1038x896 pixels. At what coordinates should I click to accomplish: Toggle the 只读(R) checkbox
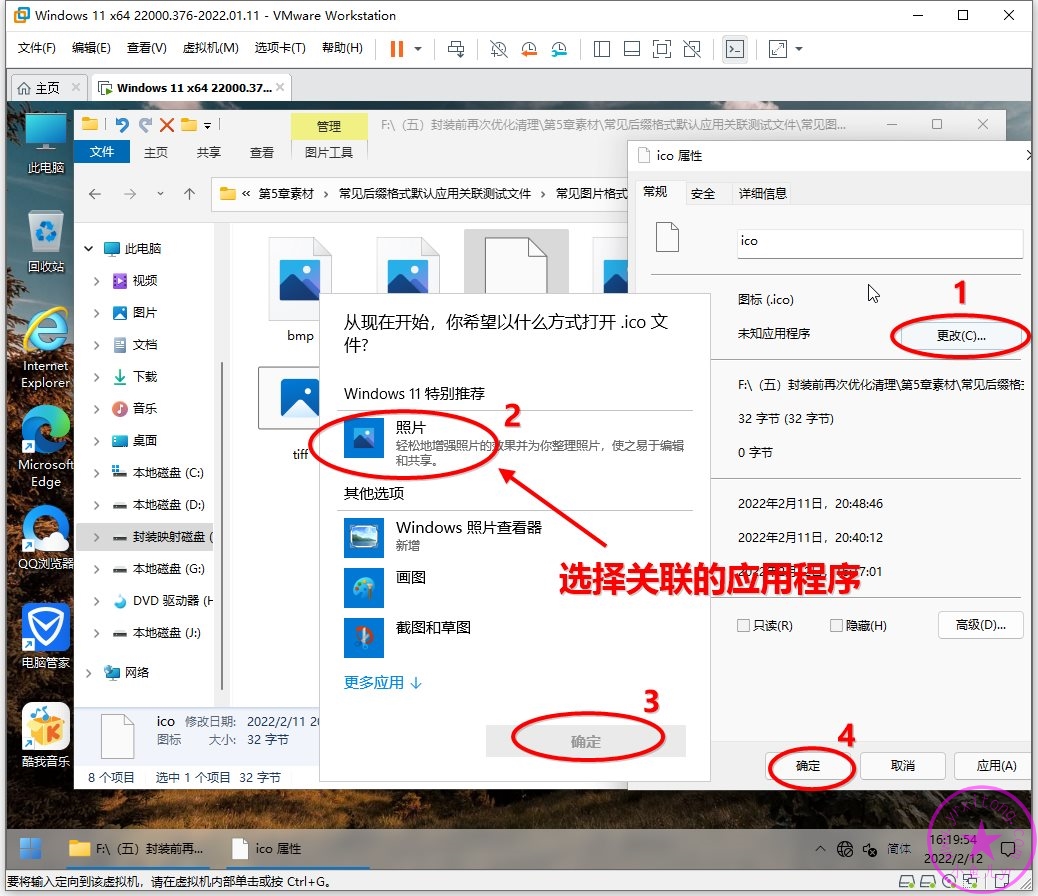pyautogui.click(x=743, y=625)
